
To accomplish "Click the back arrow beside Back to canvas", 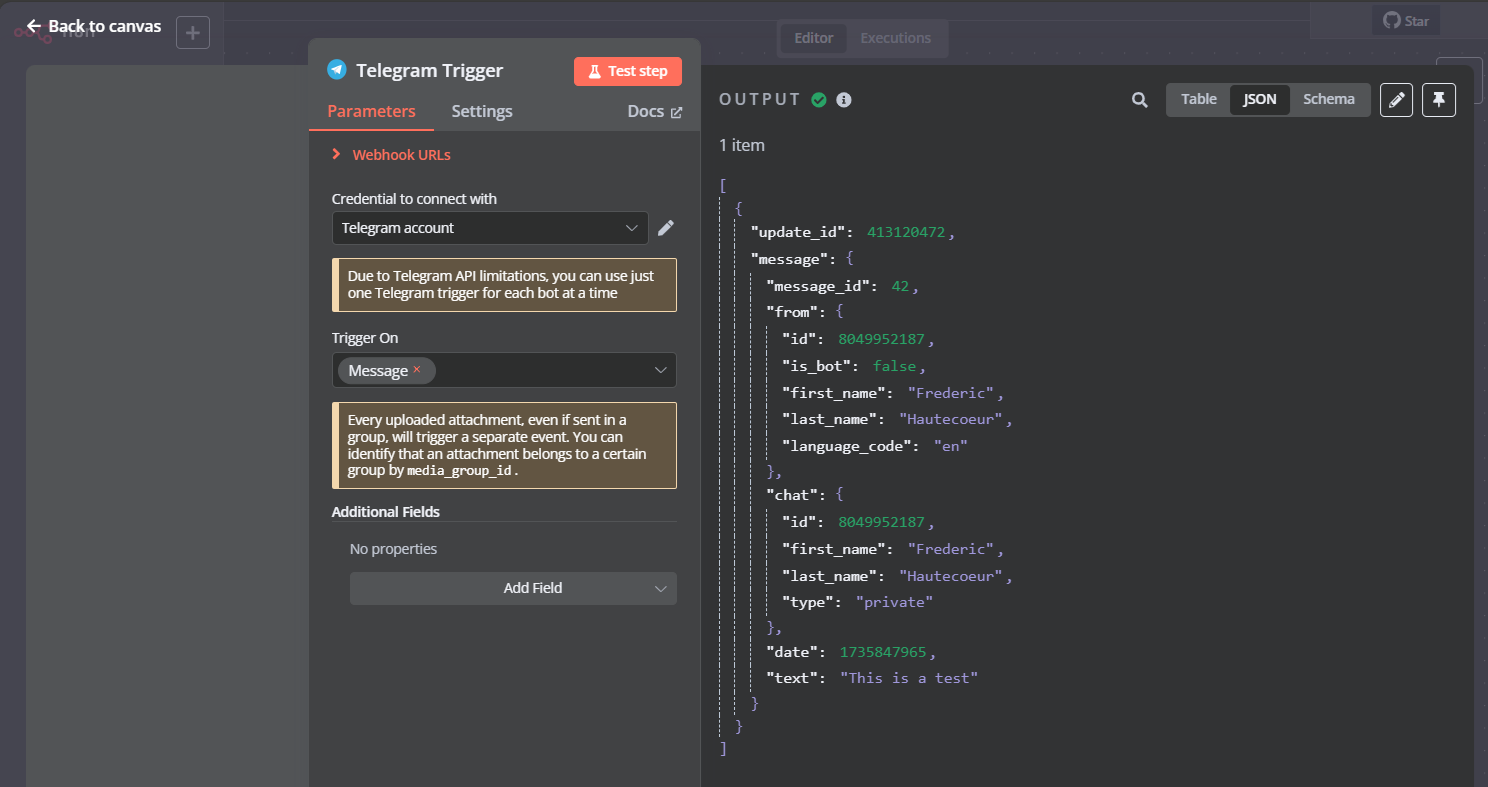I will [x=34, y=26].
